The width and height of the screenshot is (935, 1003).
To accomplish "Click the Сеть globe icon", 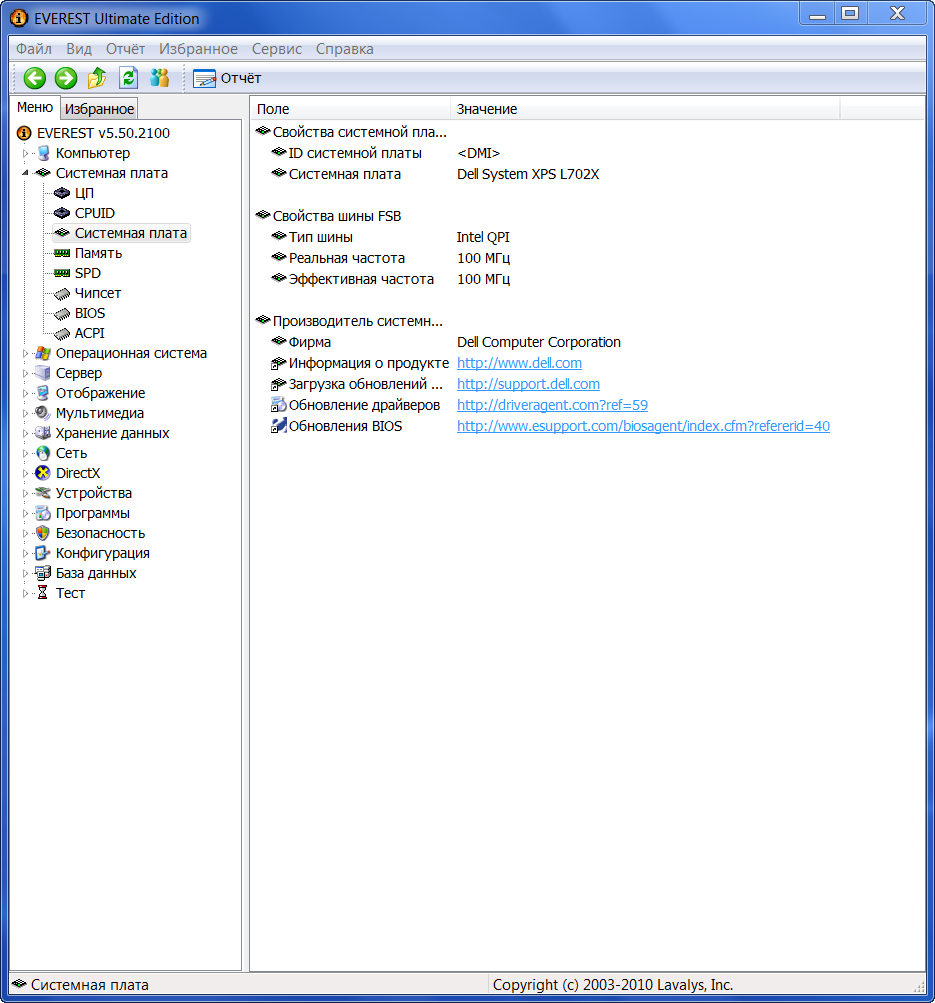I will [x=43, y=453].
